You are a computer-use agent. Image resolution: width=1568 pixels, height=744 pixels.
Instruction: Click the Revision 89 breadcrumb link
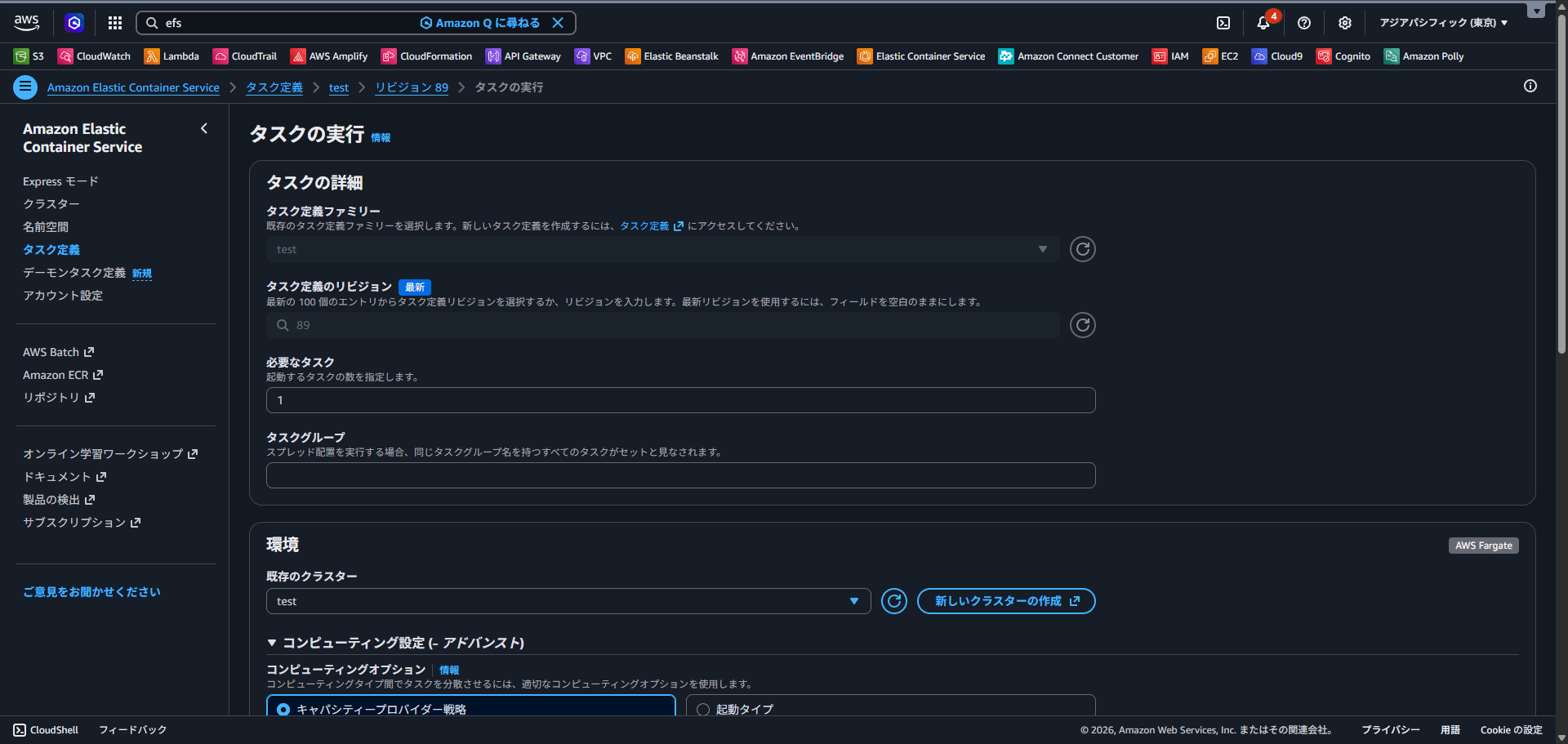(412, 87)
